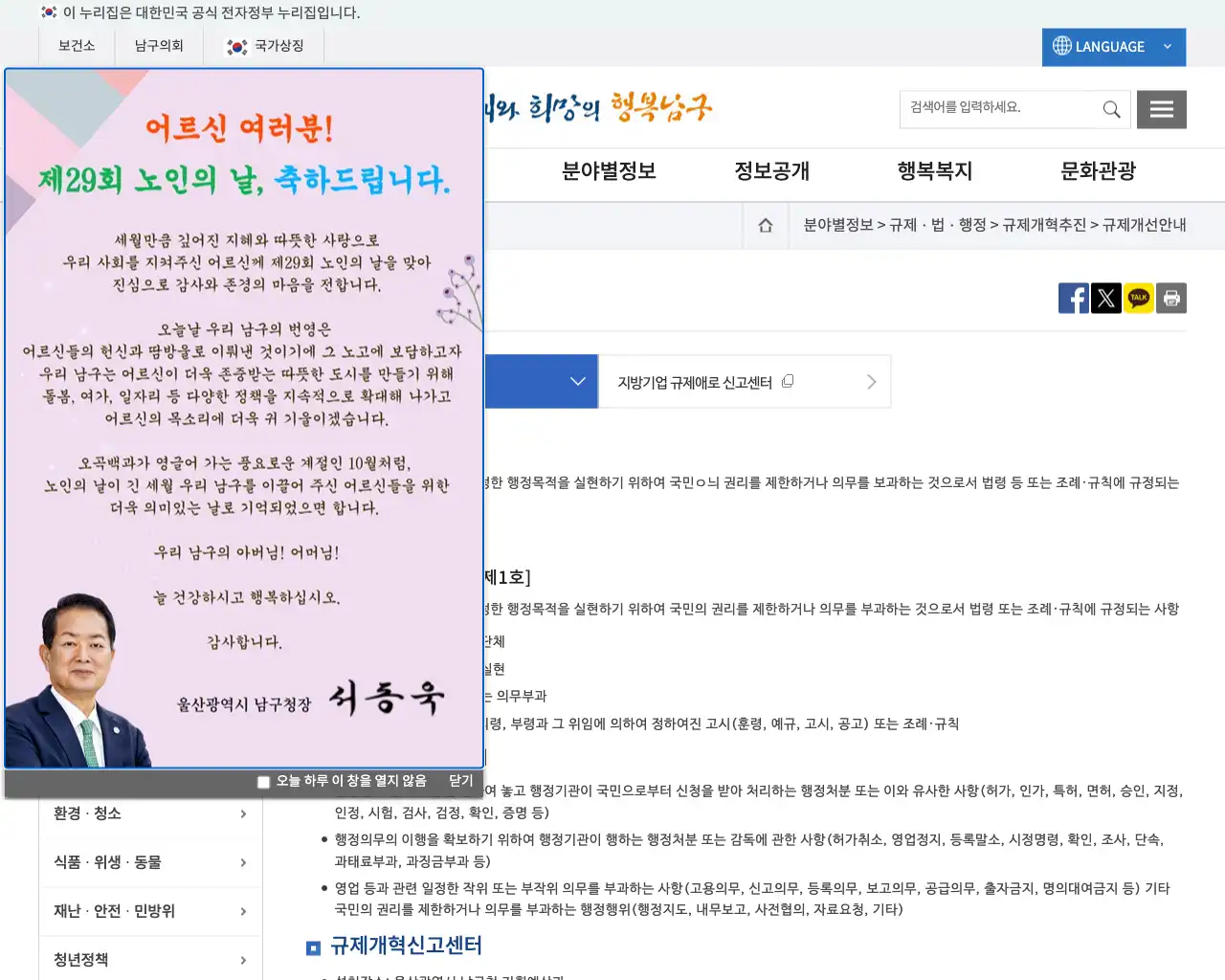The width and height of the screenshot is (1225, 980).
Task: Open 남구의회 top link
Action: pyautogui.click(x=159, y=46)
